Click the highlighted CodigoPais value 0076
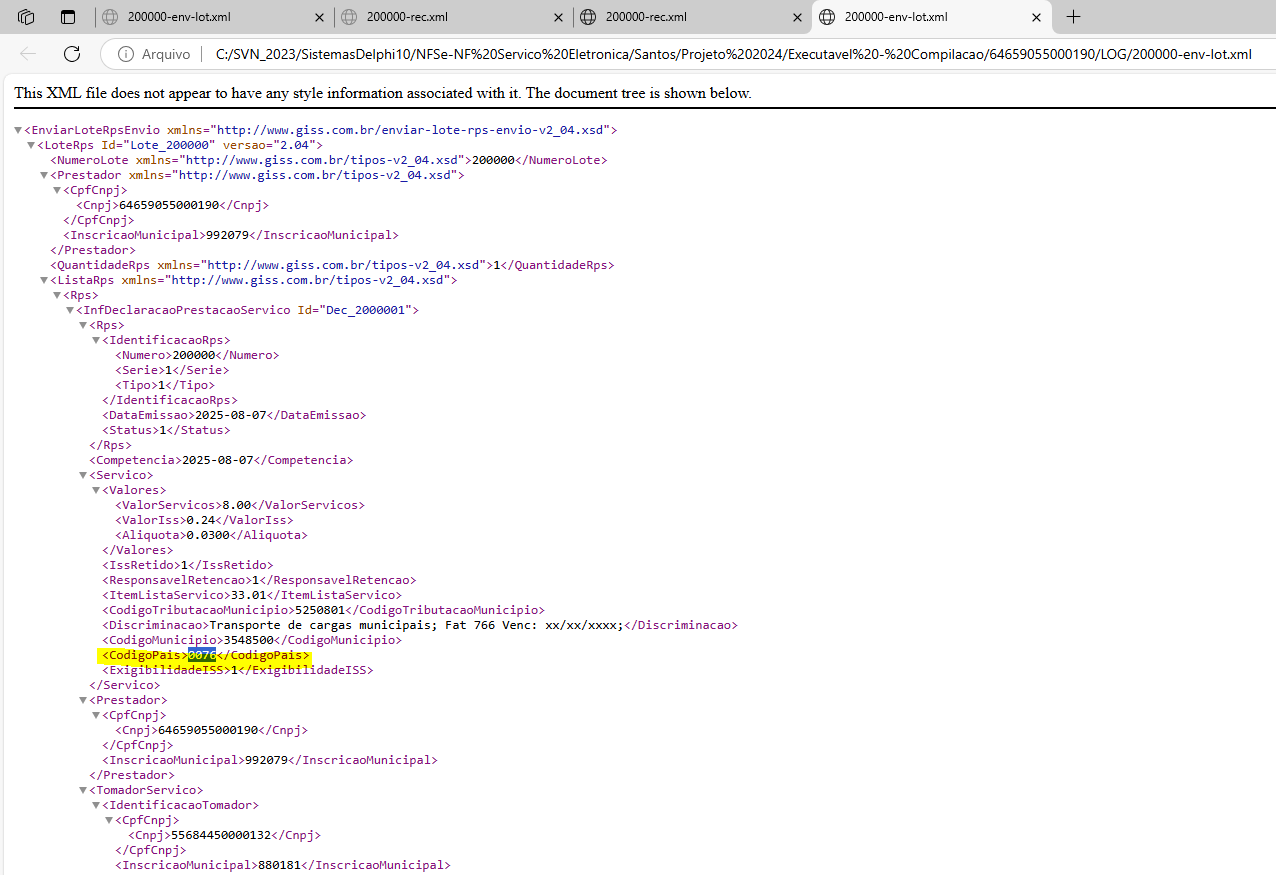1276x875 pixels. [x=202, y=655]
